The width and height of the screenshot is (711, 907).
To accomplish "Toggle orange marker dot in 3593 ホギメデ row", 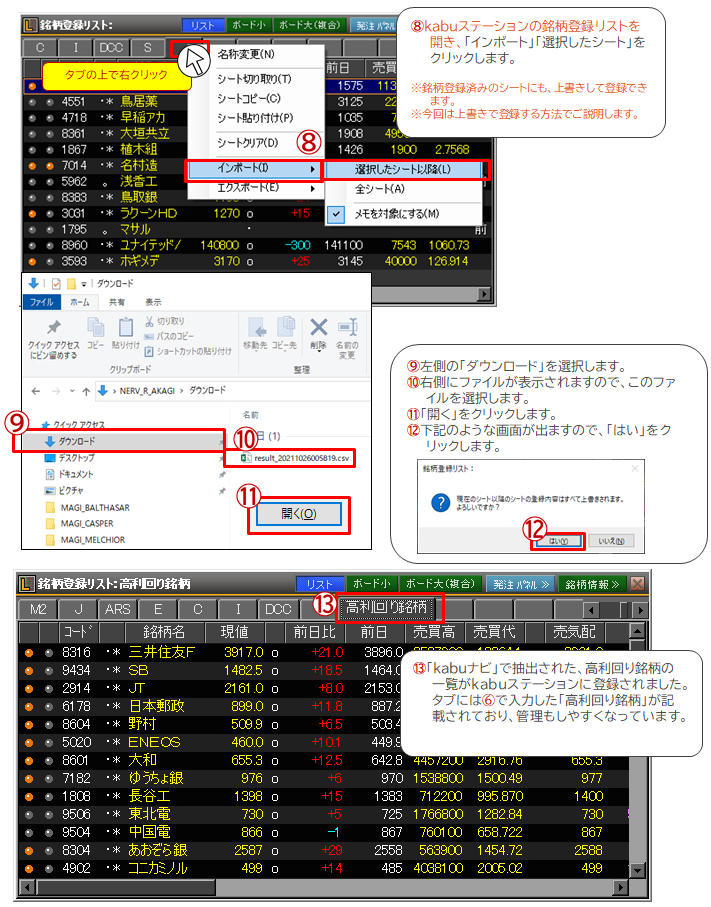I will pos(32,261).
